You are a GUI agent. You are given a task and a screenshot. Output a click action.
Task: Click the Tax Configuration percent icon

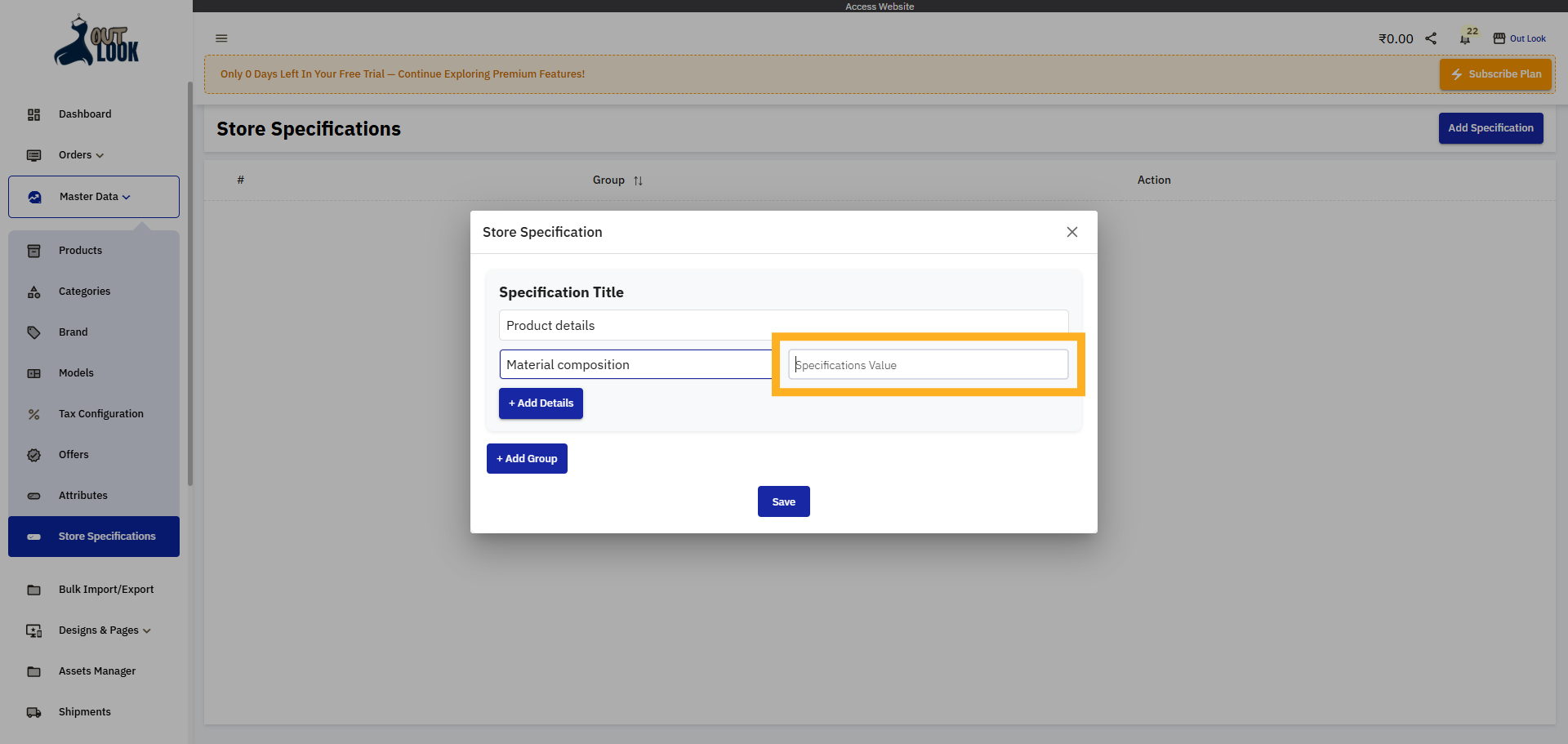tap(33, 414)
